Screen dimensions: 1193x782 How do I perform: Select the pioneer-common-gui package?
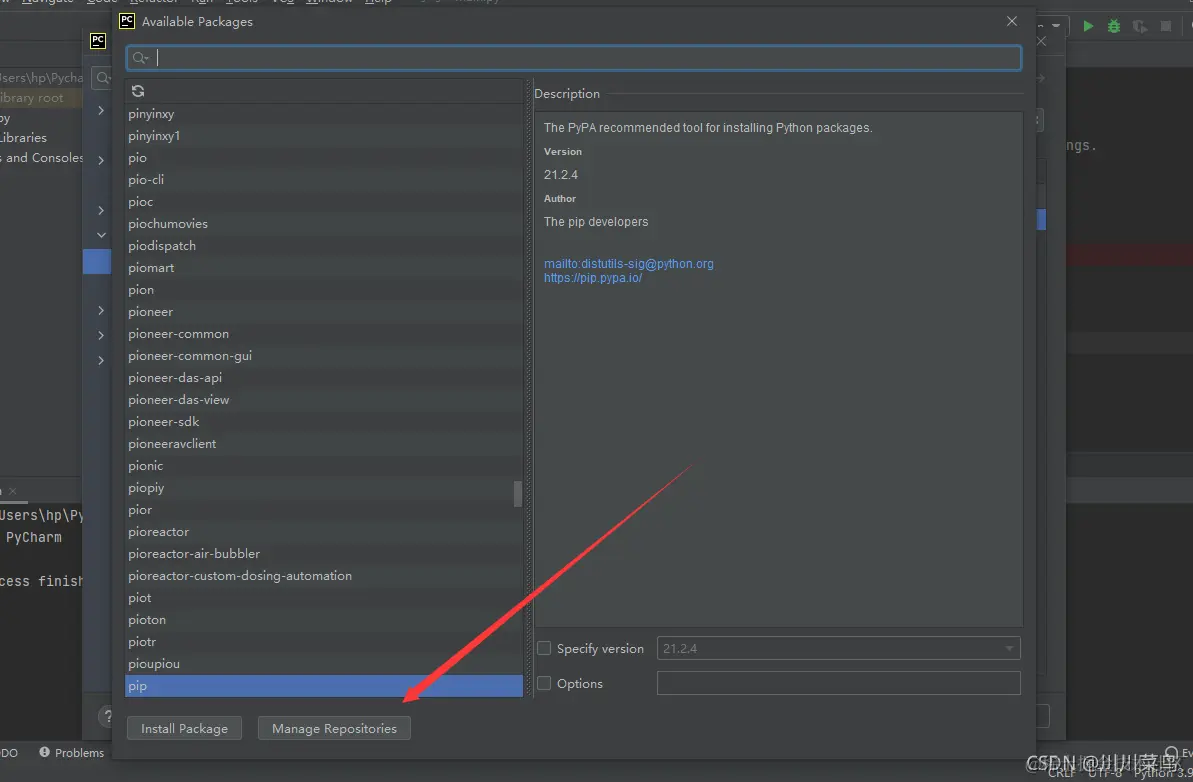pos(324,357)
